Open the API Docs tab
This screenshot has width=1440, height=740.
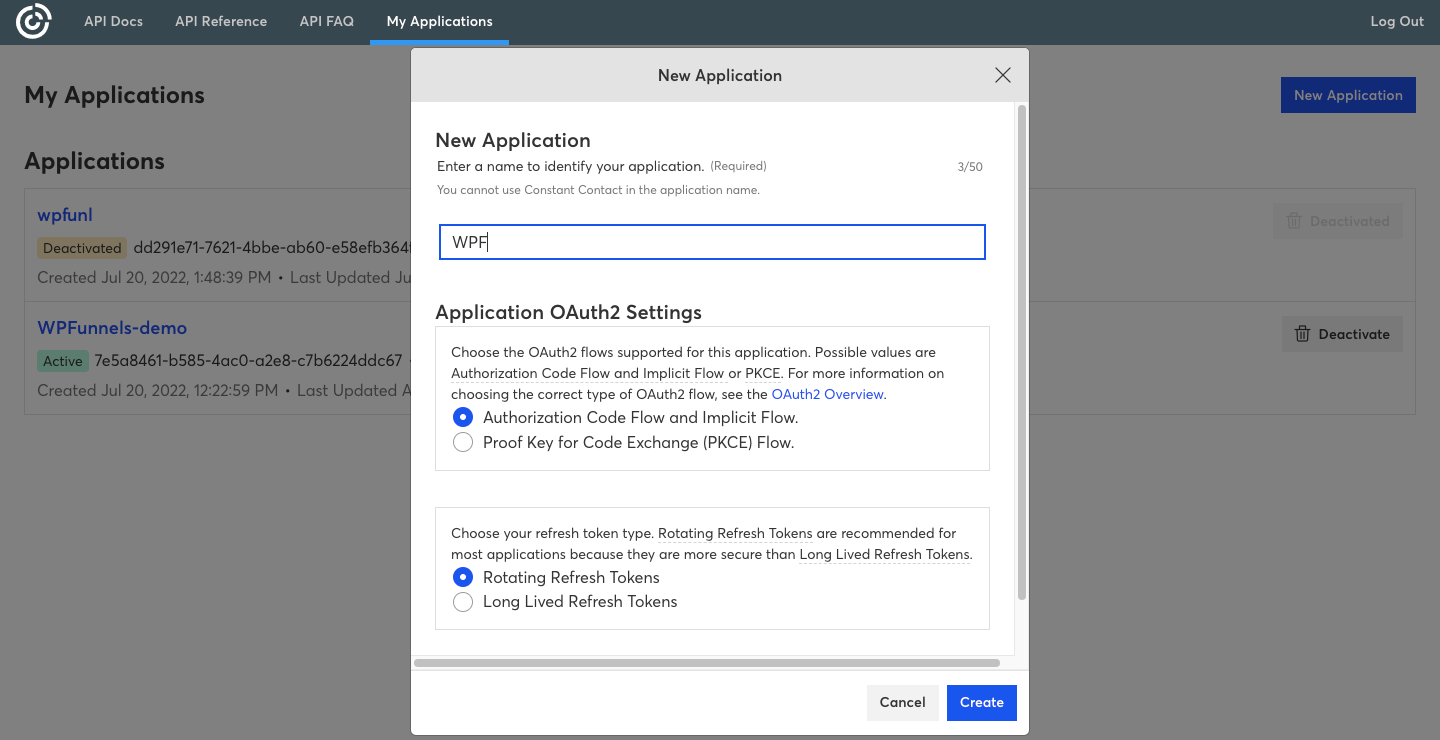coord(113,21)
